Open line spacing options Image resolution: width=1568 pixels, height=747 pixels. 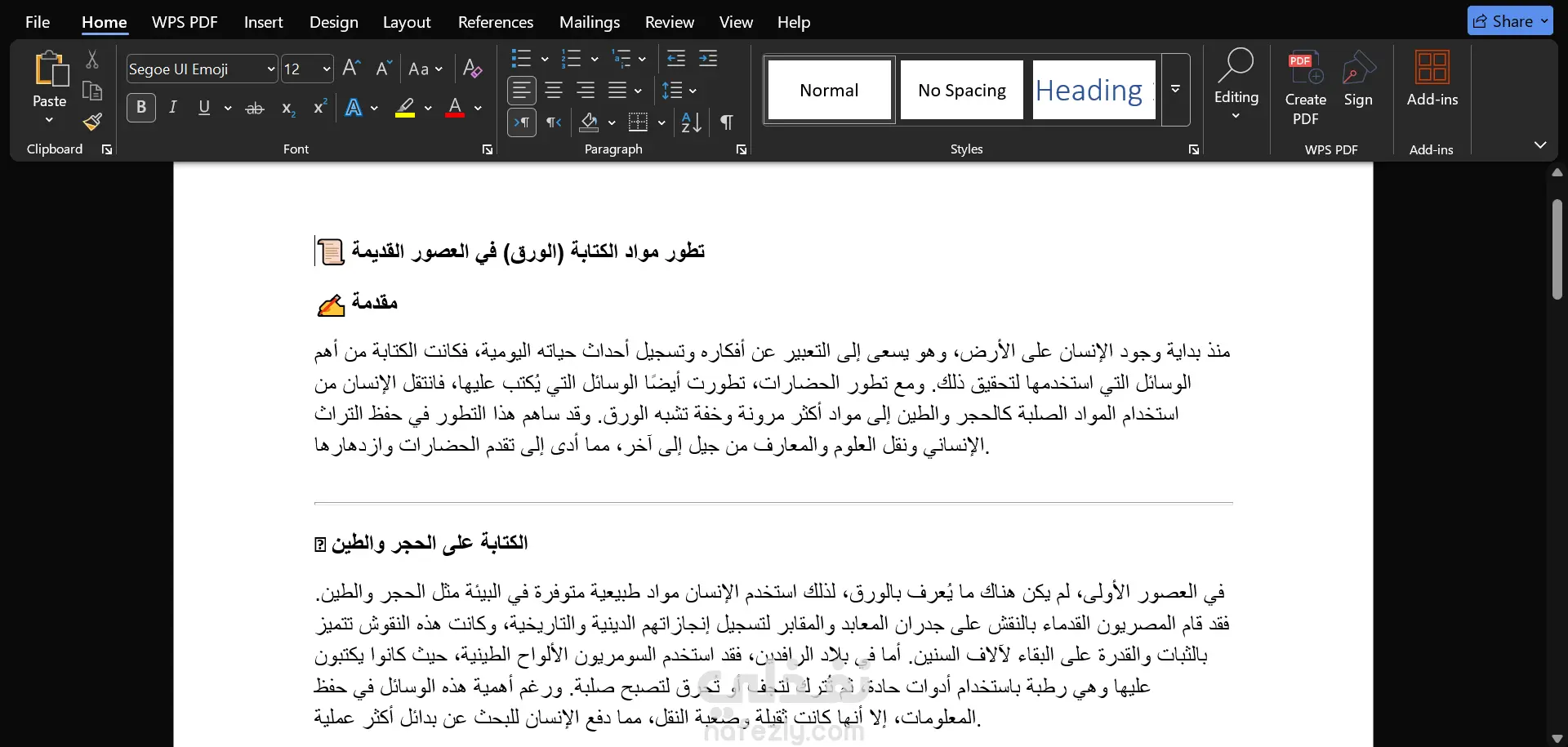(x=672, y=91)
